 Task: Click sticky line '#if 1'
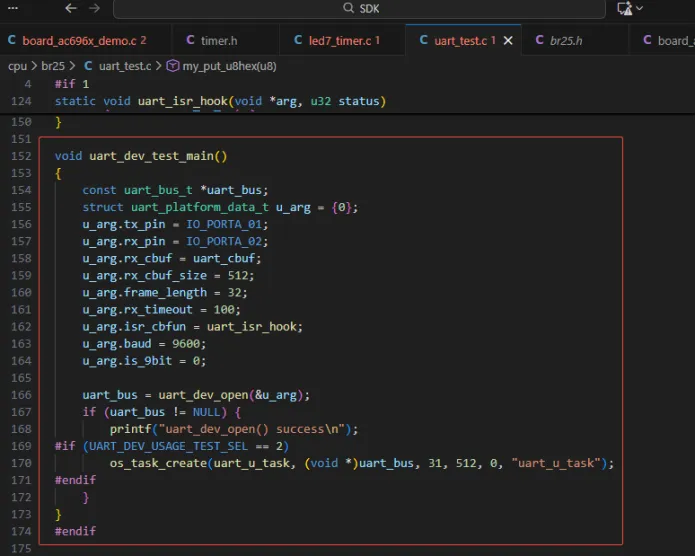71,84
